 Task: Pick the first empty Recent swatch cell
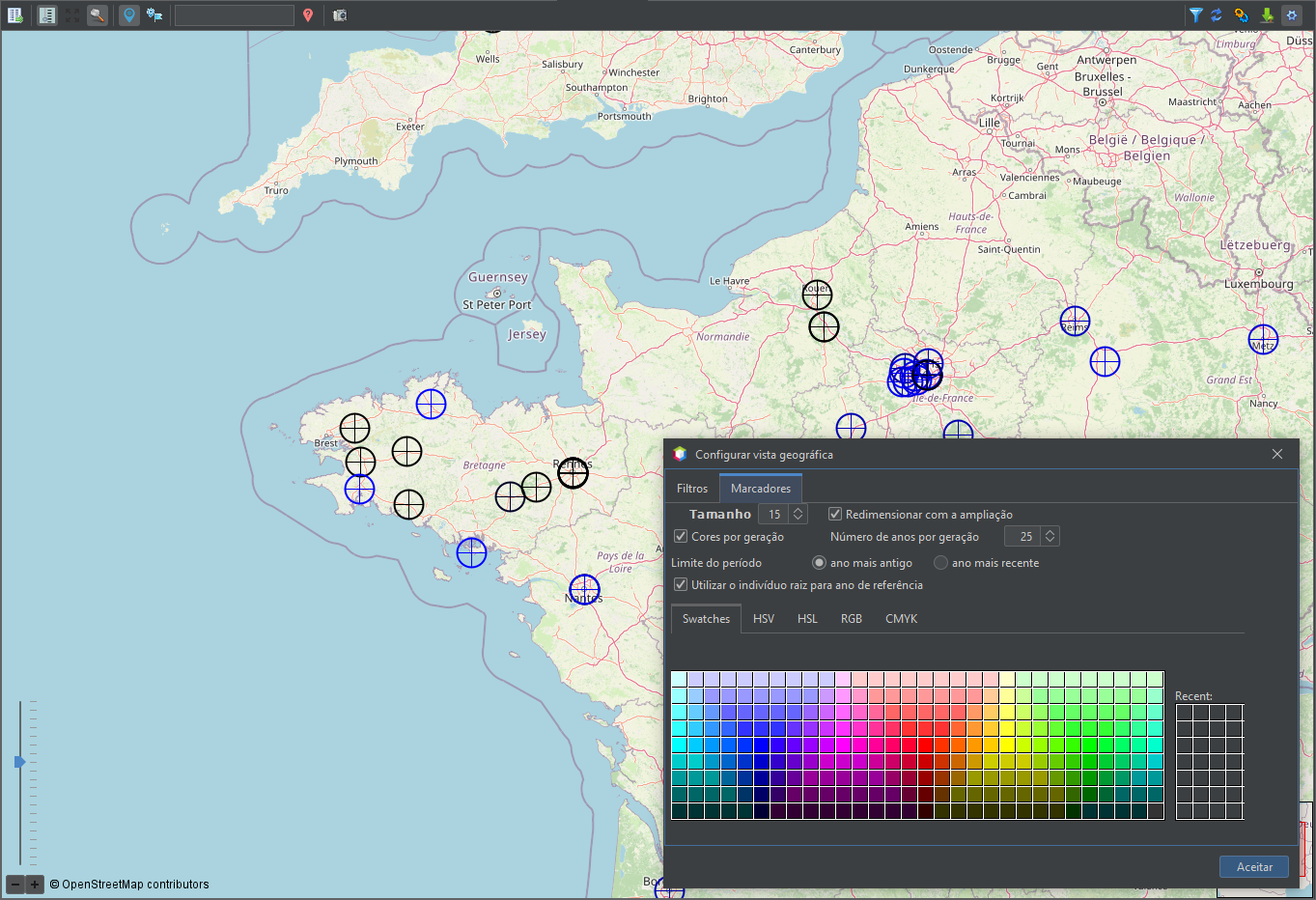coord(1185,713)
